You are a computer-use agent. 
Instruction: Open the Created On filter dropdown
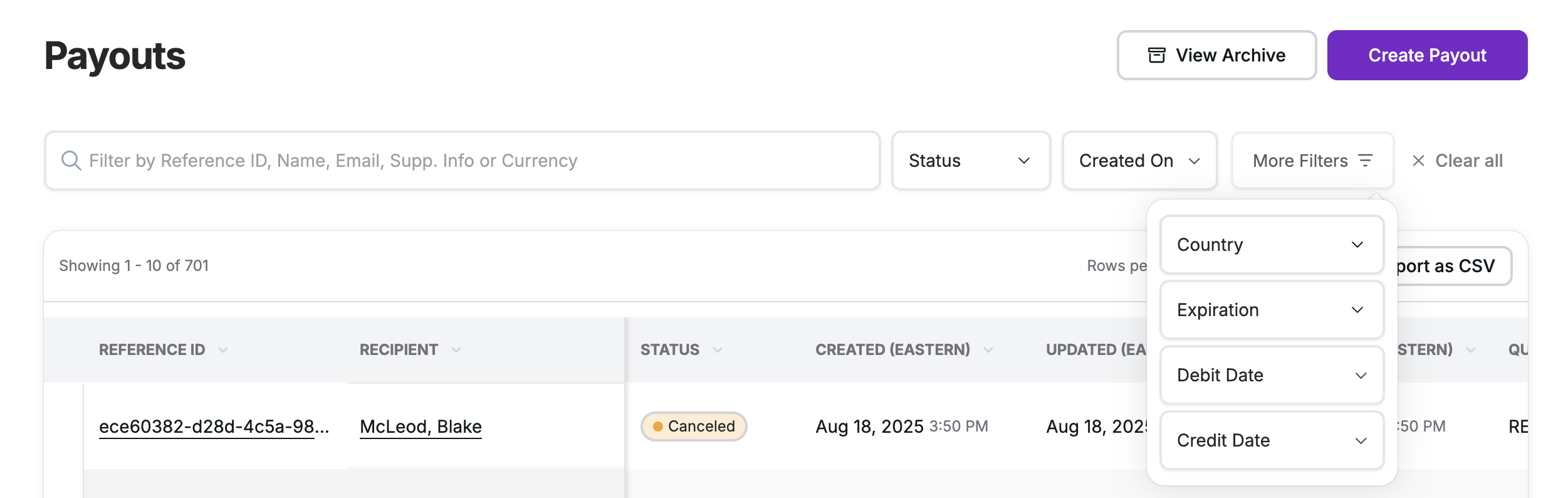[1139, 161]
